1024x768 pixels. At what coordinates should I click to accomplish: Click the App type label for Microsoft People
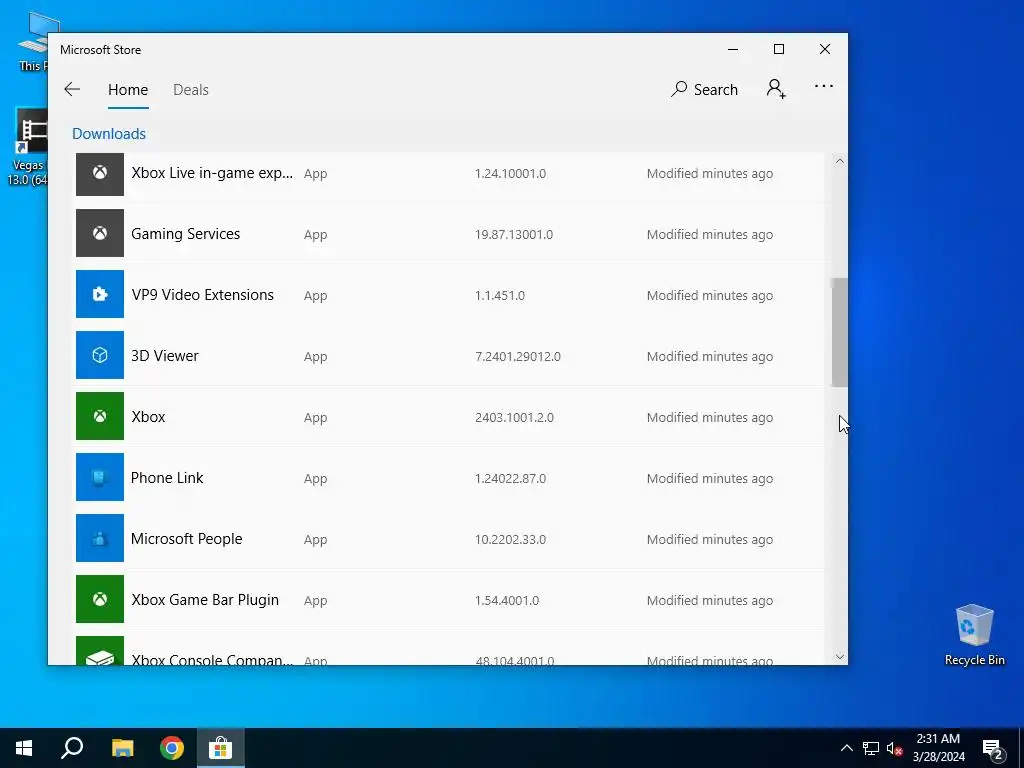(315, 540)
